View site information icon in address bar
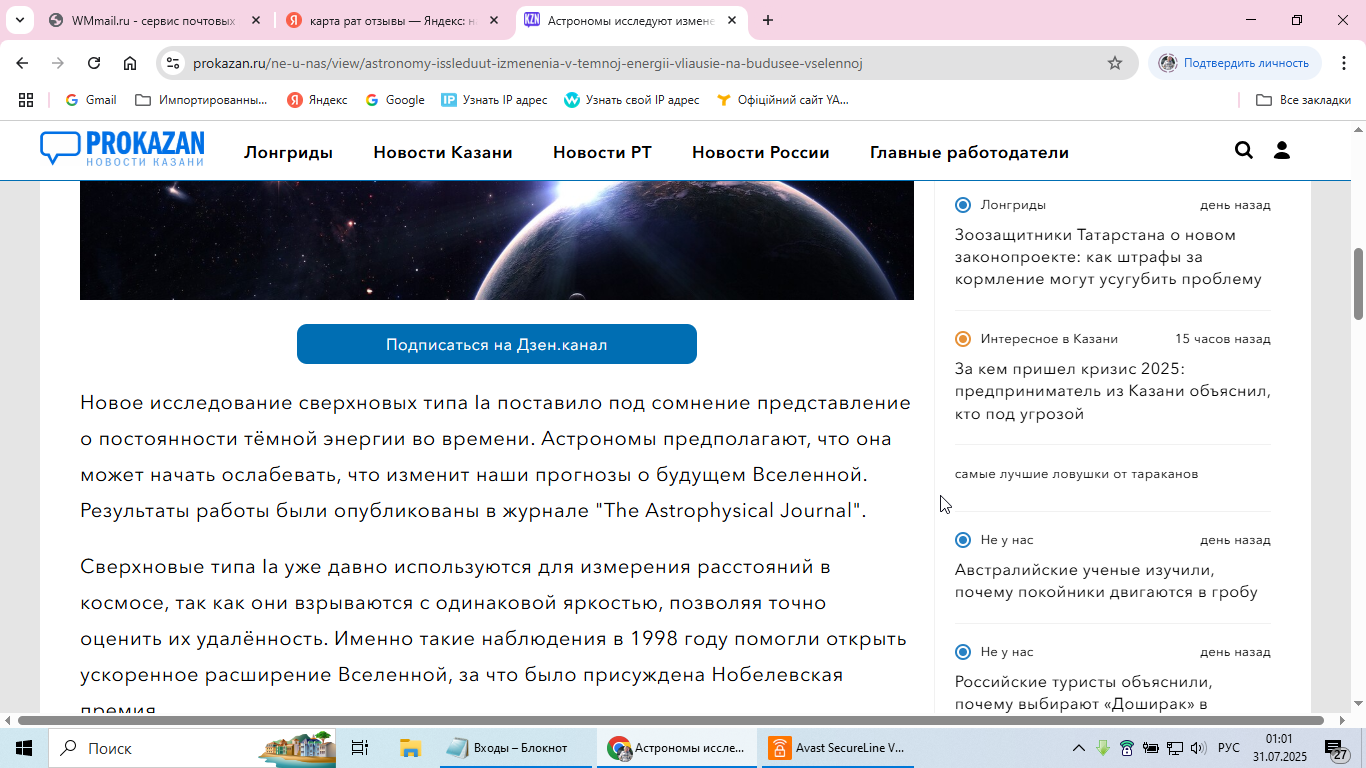Screen dimensions: 1366x768 (x=173, y=63)
